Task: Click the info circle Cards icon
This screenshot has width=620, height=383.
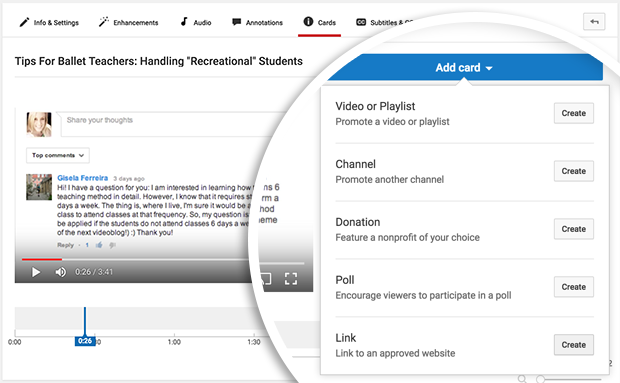Action: [x=308, y=22]
